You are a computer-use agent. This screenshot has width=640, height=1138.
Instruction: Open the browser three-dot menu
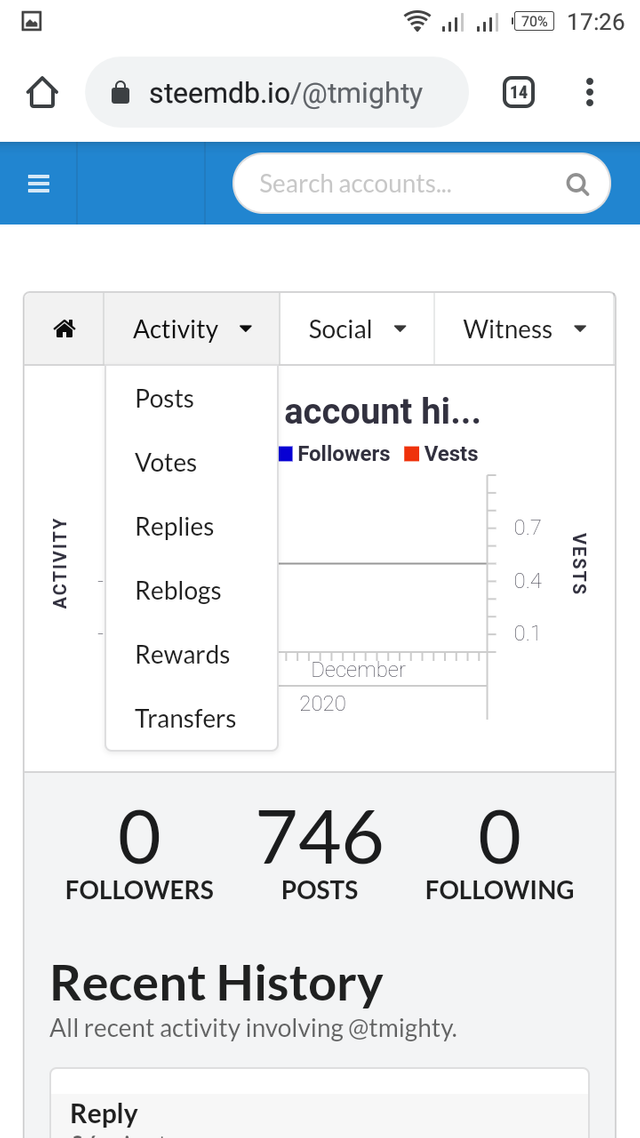590,93
